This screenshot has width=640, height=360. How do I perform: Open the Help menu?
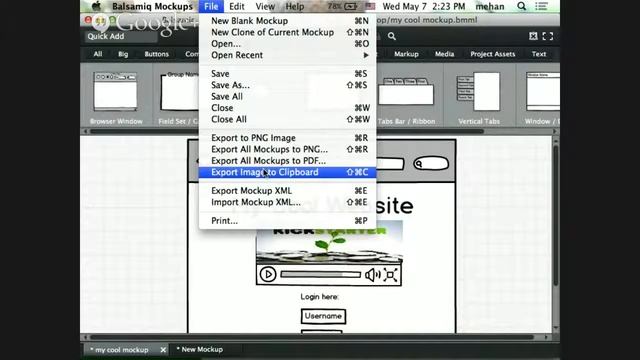pos(295,6)
